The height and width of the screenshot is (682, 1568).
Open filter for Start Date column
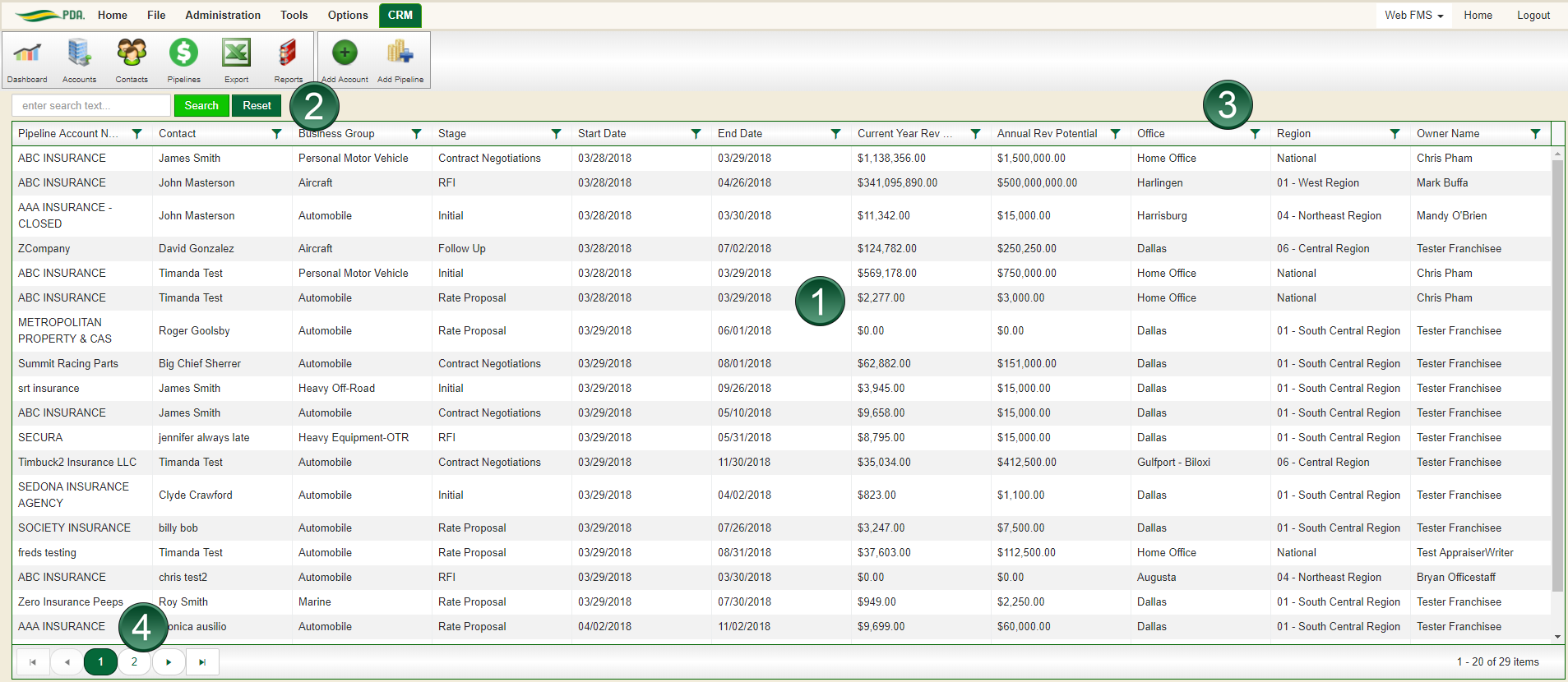[x=696, y=134]
